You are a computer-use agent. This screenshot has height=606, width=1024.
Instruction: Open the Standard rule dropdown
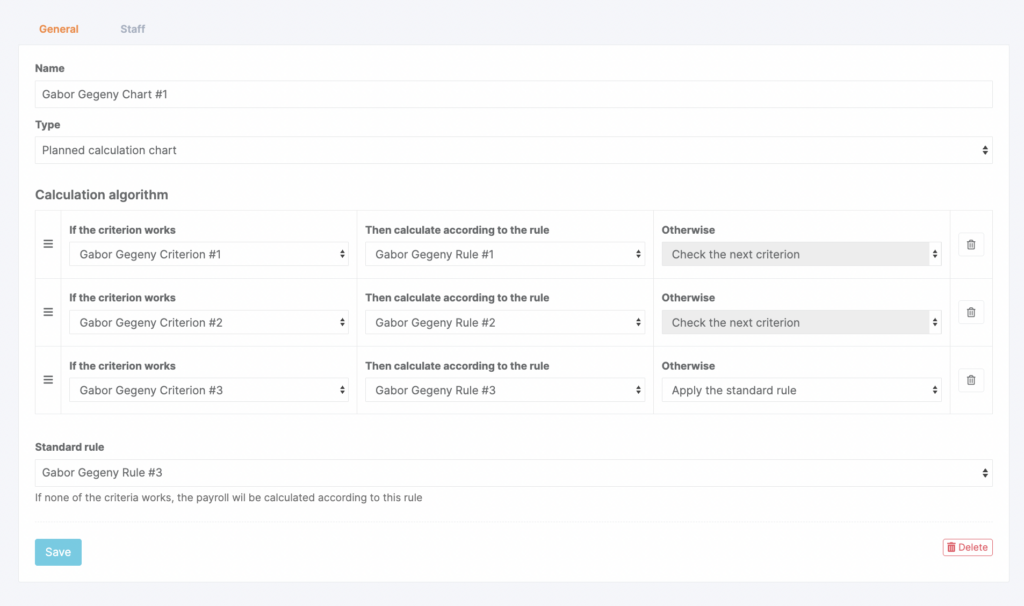point(513,473)
